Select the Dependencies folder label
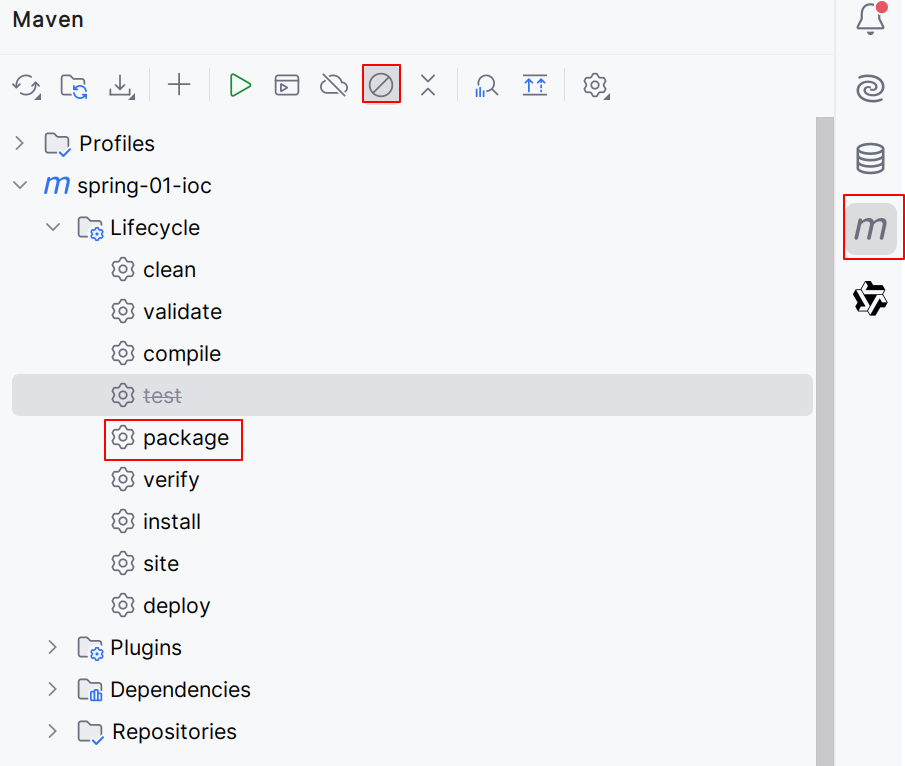This screenshot has width=905, height=766. click(x=181, y=690)
